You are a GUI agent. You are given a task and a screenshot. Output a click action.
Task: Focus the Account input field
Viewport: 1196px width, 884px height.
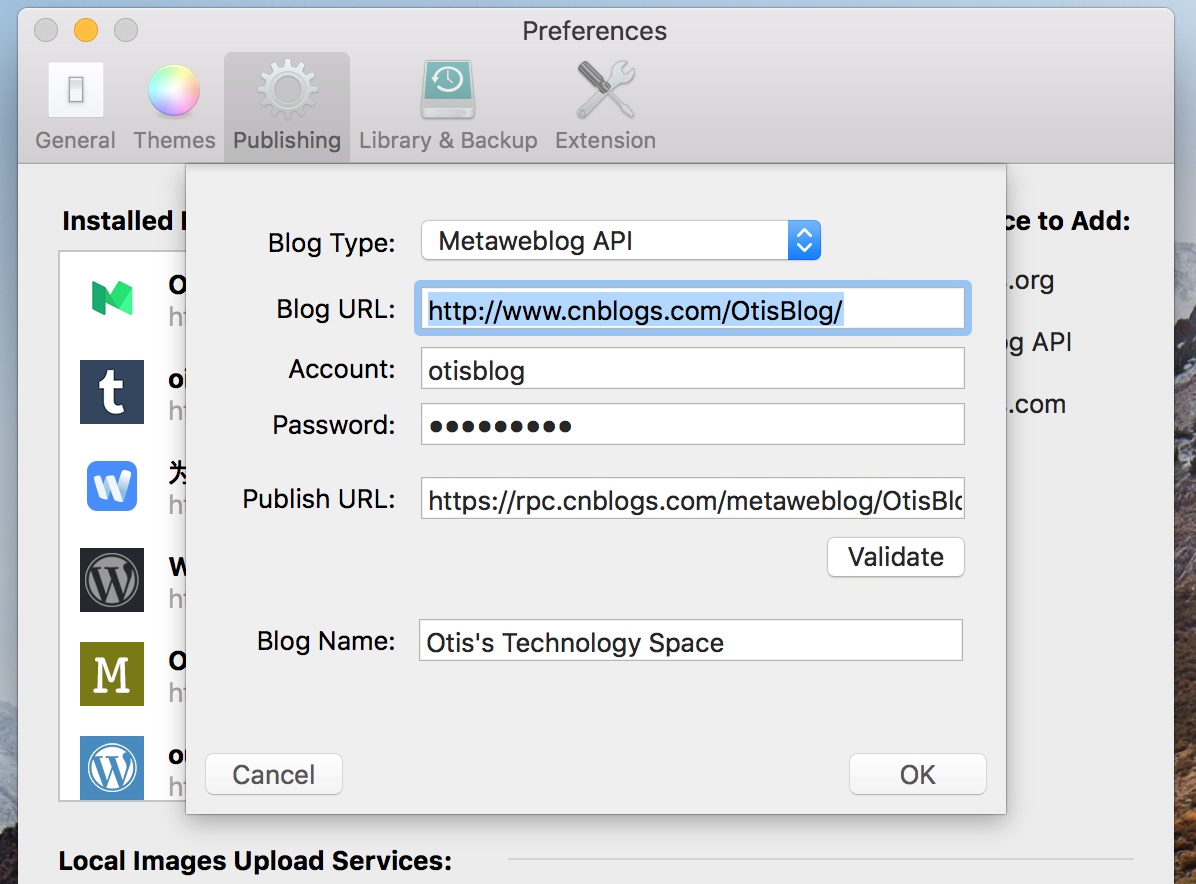point(692,370)
